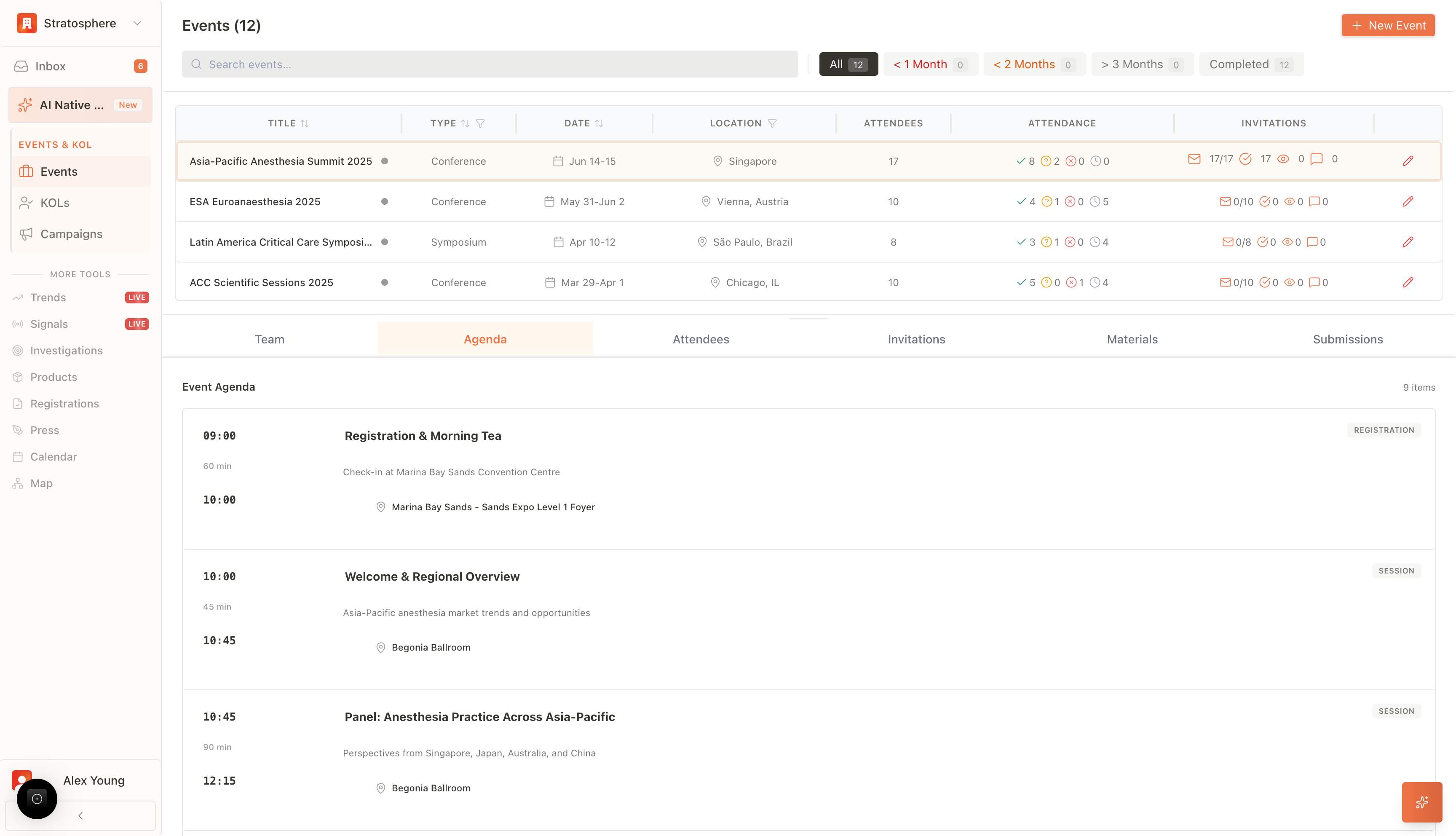The height and width of the screenshot is (836, 1456).
Task: Select the Completed events filter
Action: pyautogui.click(x=1252, y=64)
